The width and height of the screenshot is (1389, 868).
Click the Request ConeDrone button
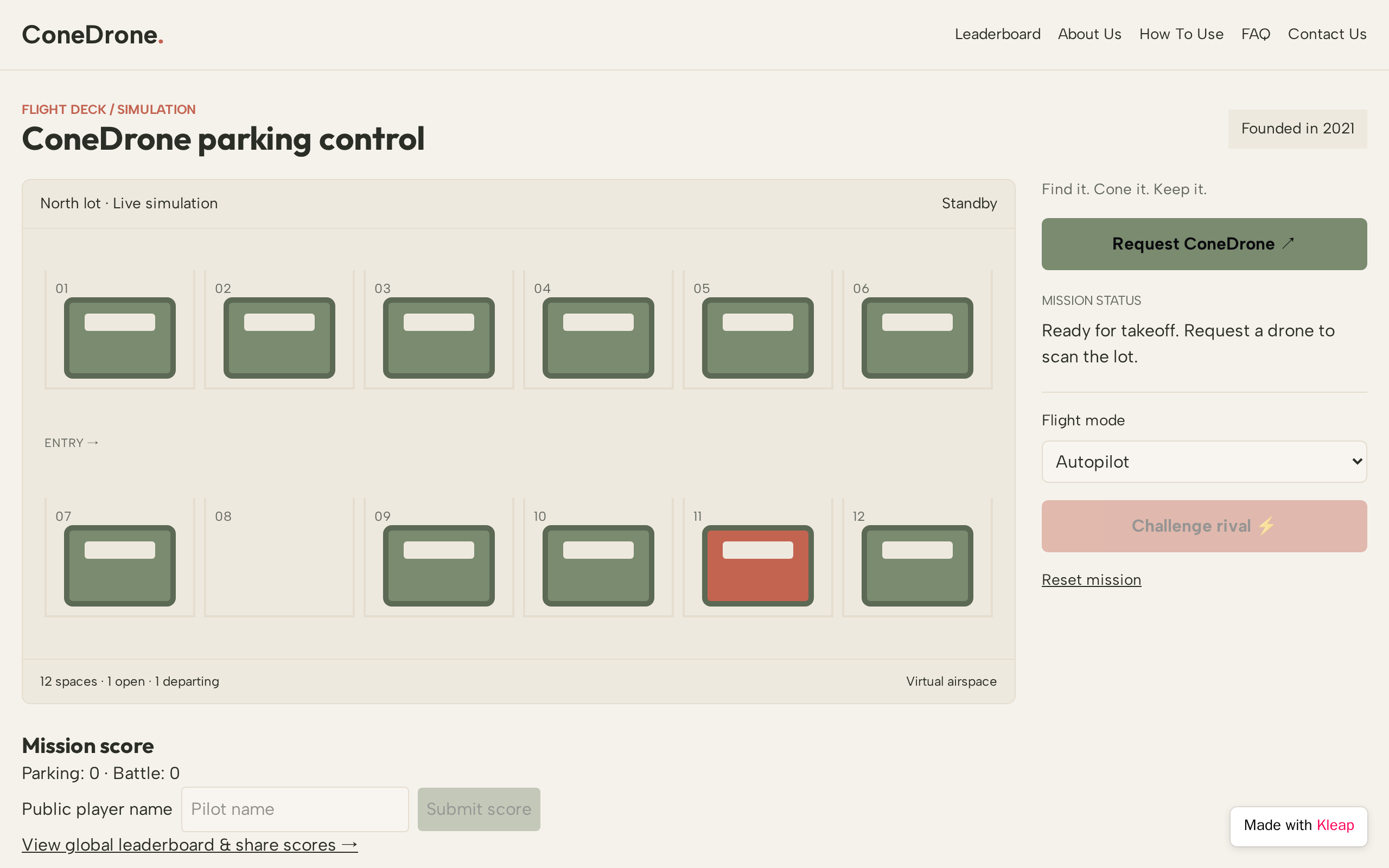coord(1203,244)
